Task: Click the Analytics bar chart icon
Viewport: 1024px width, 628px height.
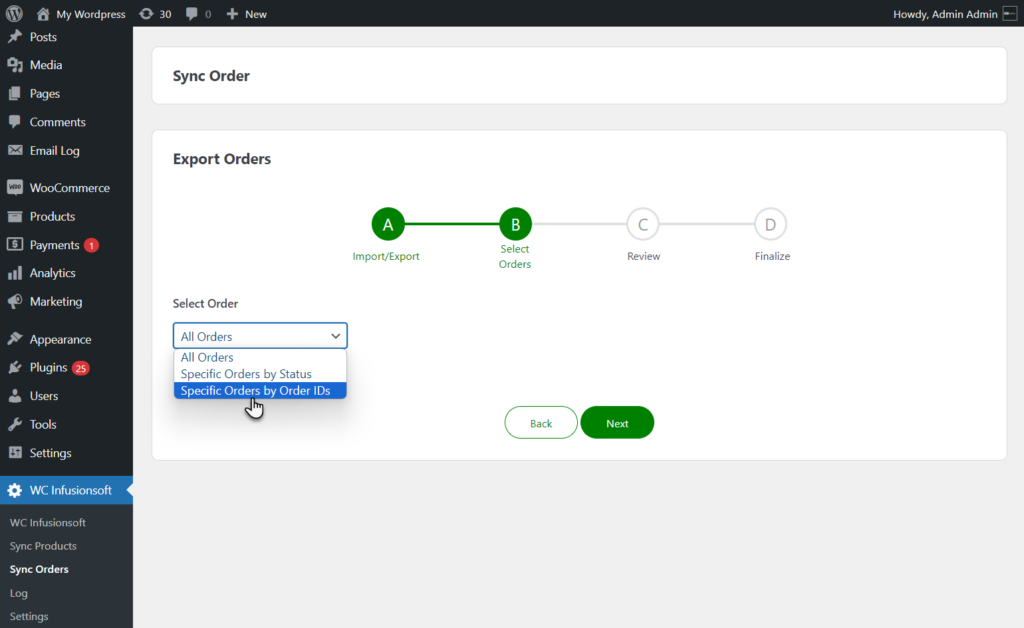Action: (15, 273)
